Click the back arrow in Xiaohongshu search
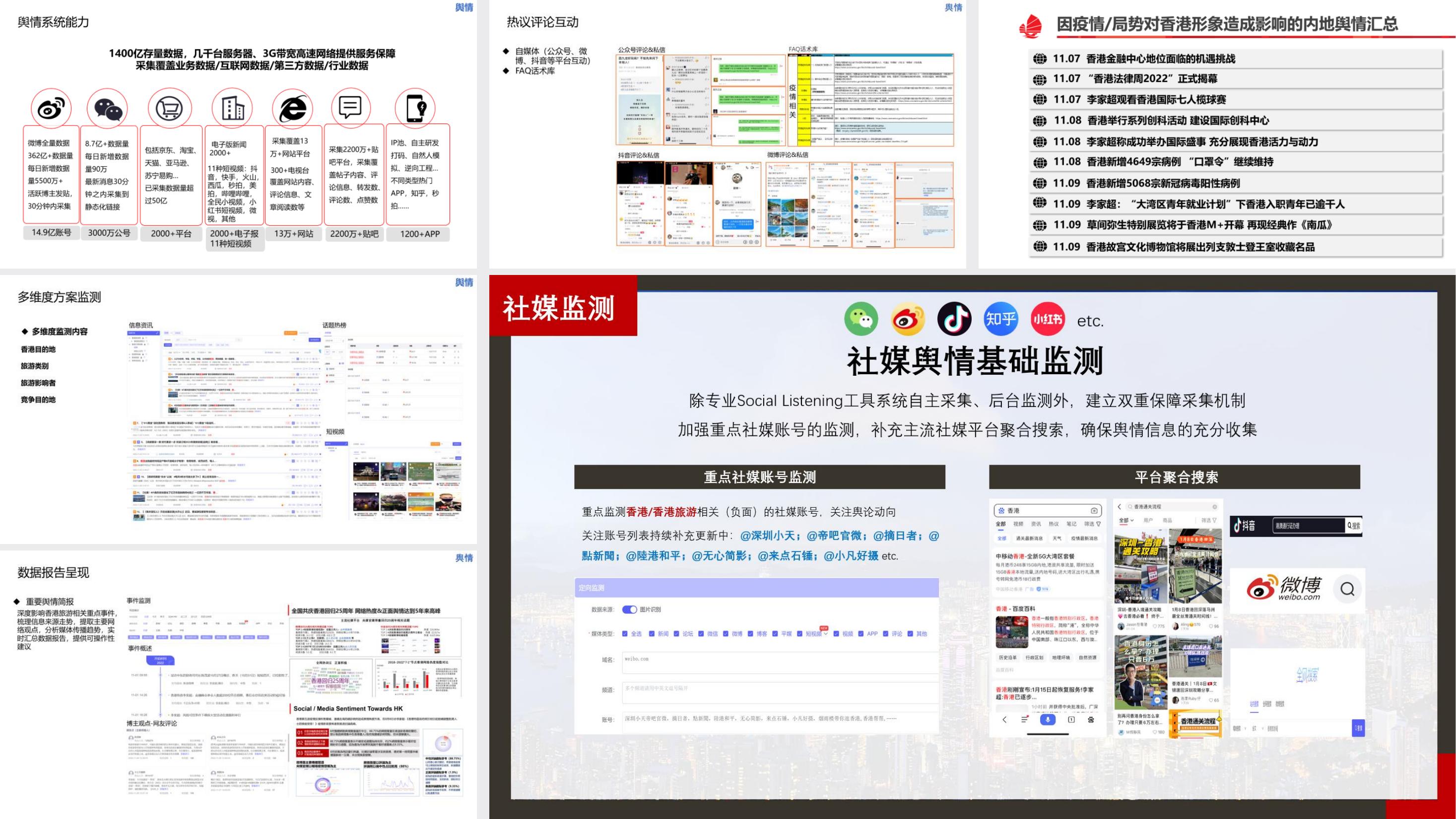This screenshot has width=1456, height=819. point(1120,506)
